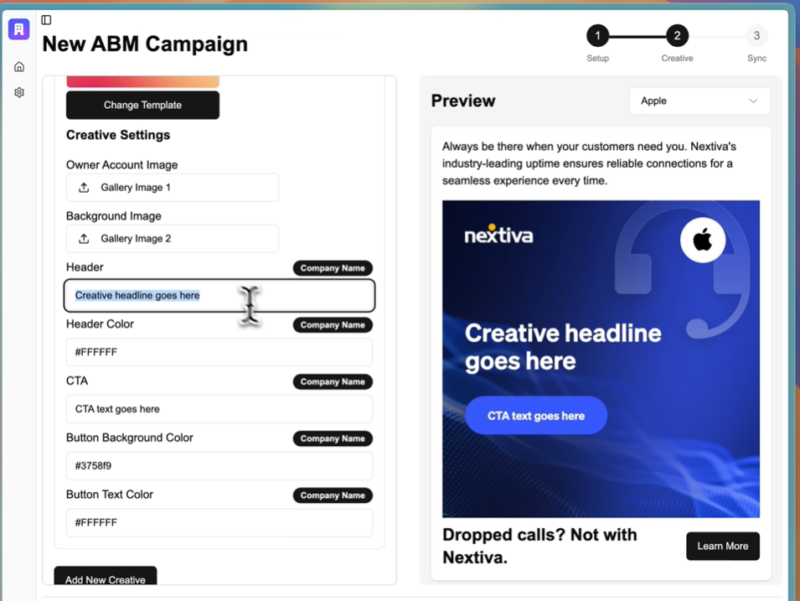Focus Button Text Color #FFFFFF field
The height and width of the screenshot is (601, 800).
(219, 522)
